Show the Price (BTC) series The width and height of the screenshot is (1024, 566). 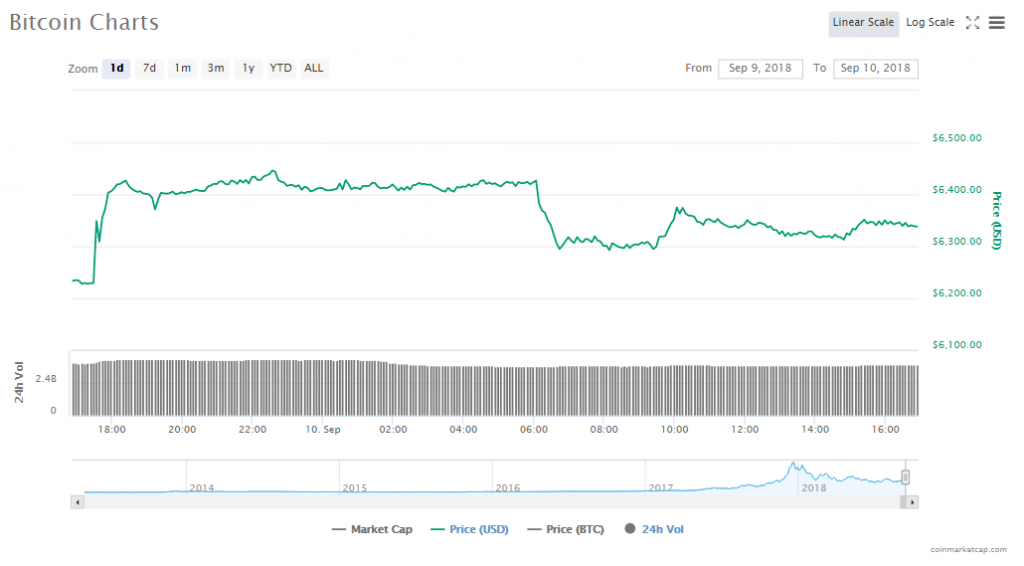[x=566, y=529]
